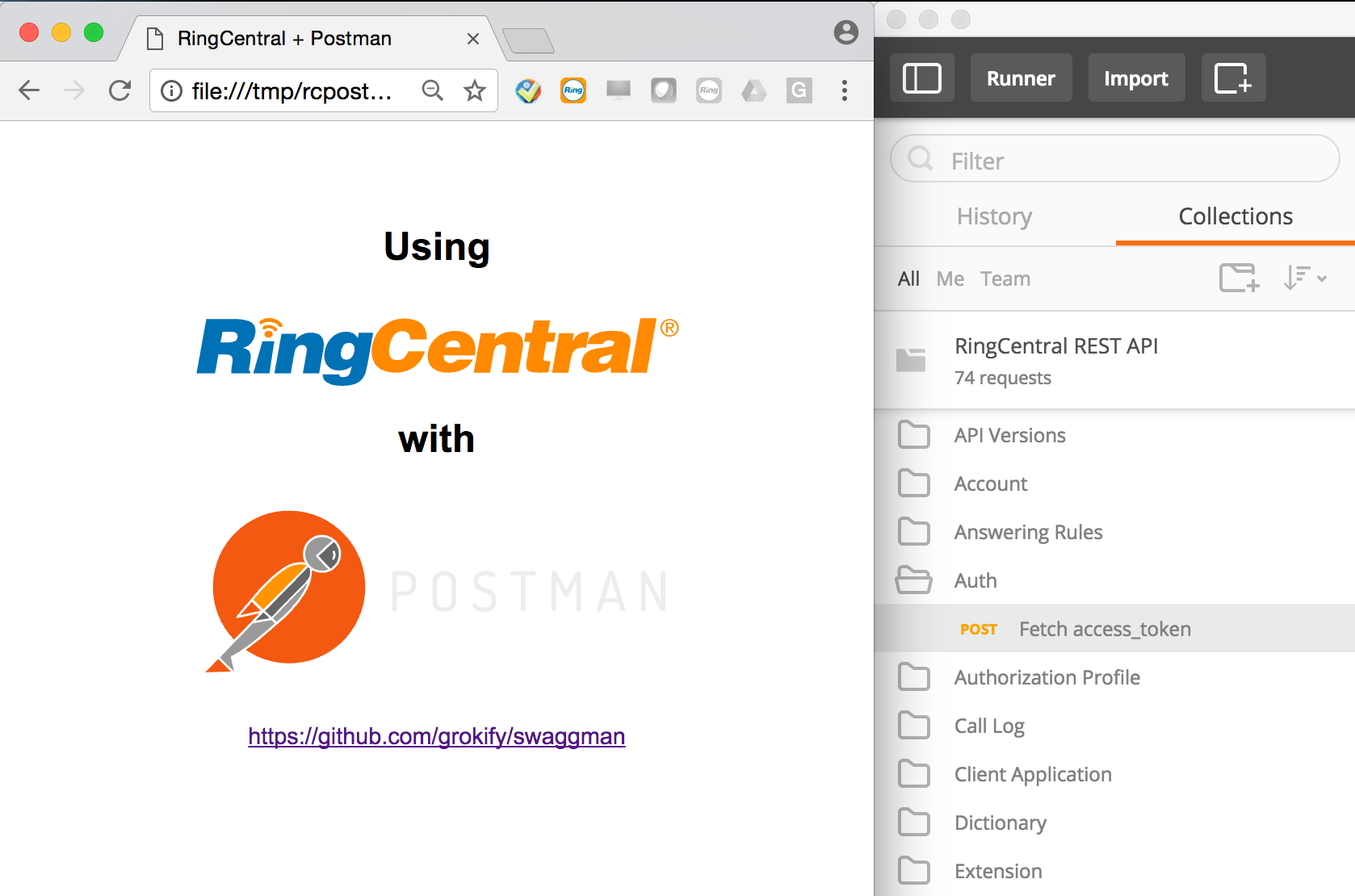Open the github.com/grokify/swaggman link
Image resolution: width=1355 pixels, height=896 pixels.
click(437, 736)
